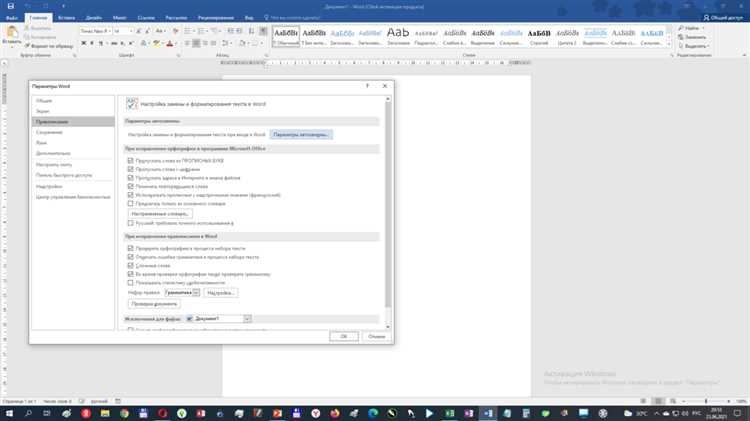
Task: Toggle 'Помечать повторяющиеся слова' checkbox
Action: tap(131, 187)
